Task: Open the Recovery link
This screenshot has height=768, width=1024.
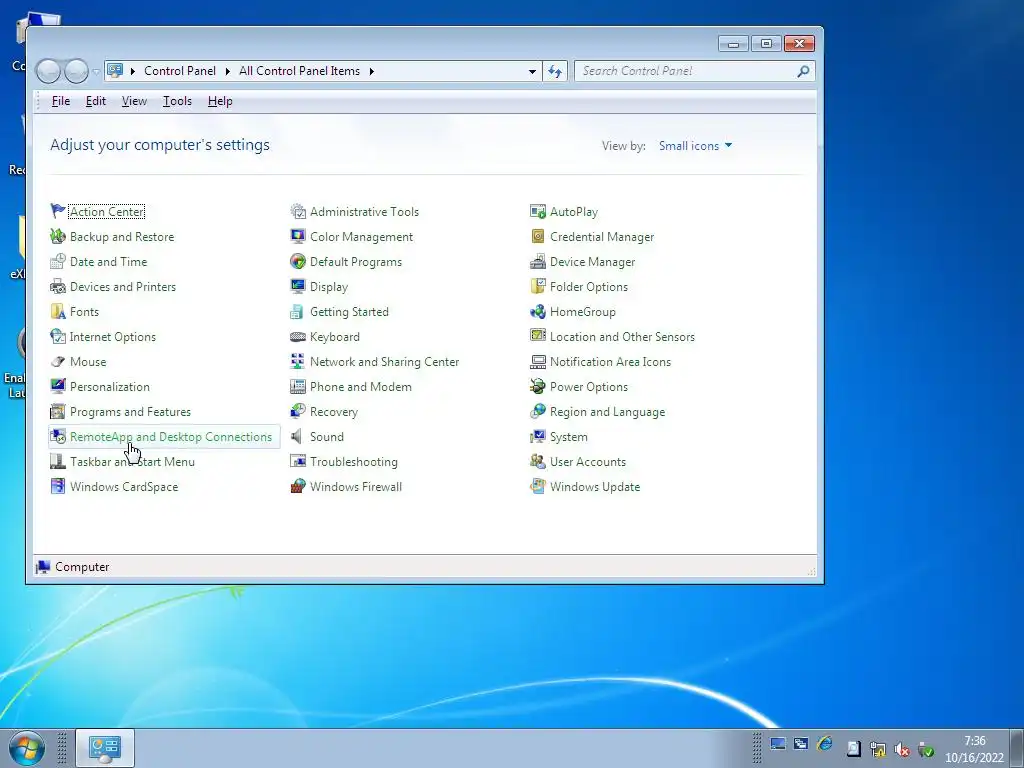Action: 334,412
